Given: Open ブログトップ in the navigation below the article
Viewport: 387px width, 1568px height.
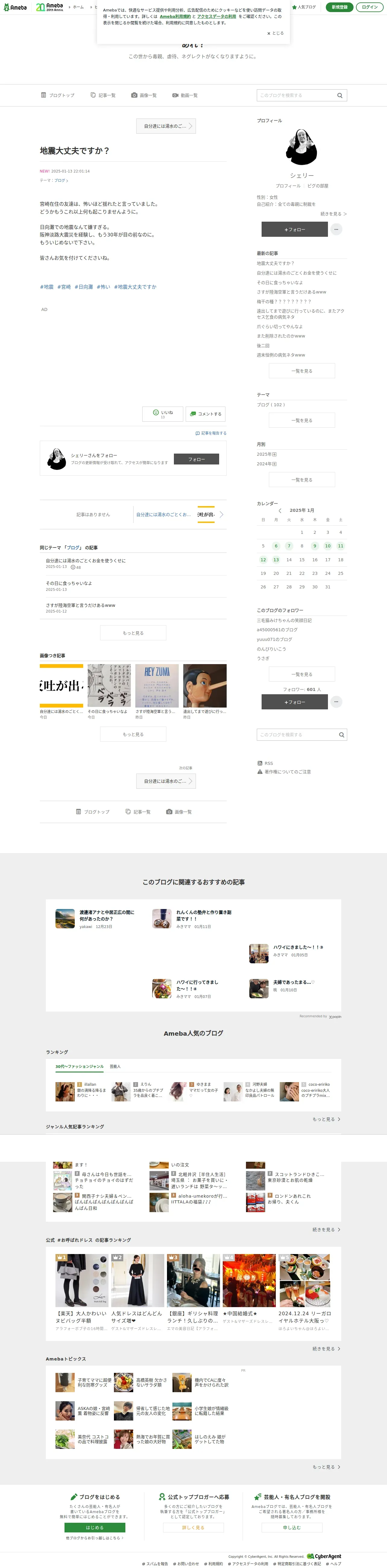Looking at the screenshot, I should click(93, 812).
